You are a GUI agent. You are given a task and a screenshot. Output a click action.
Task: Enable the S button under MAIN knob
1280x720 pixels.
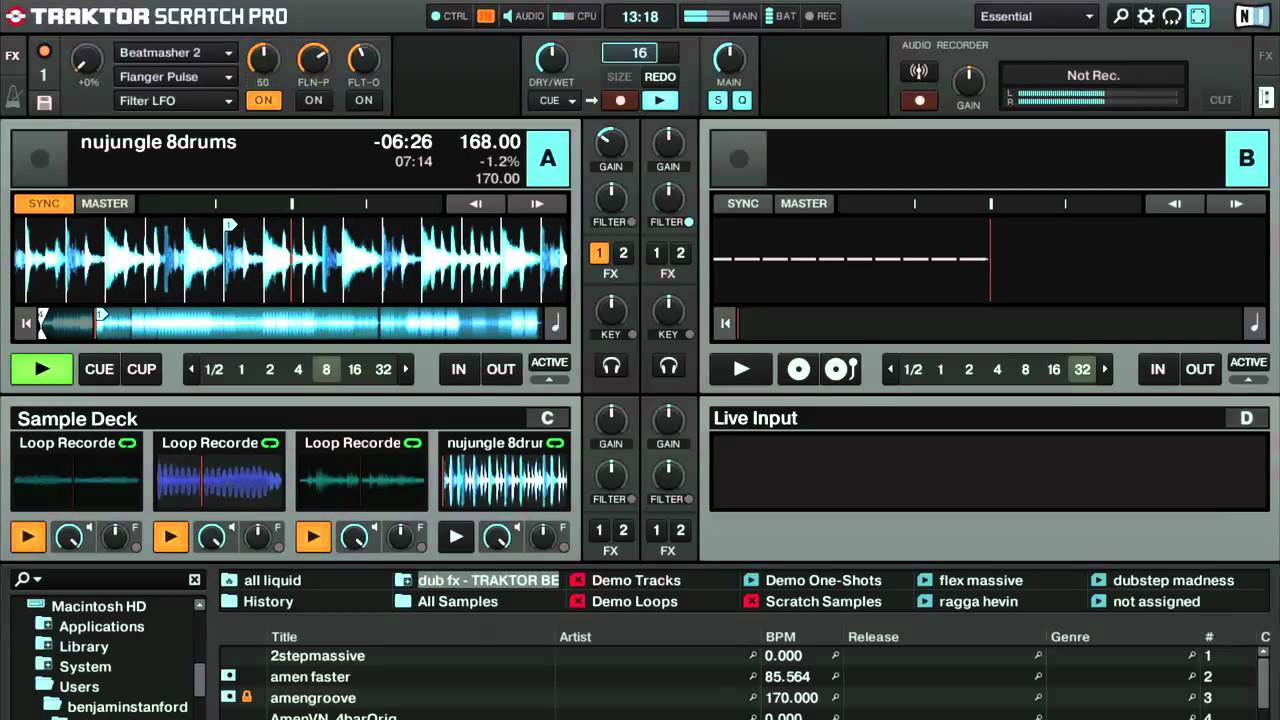point(718,100)
